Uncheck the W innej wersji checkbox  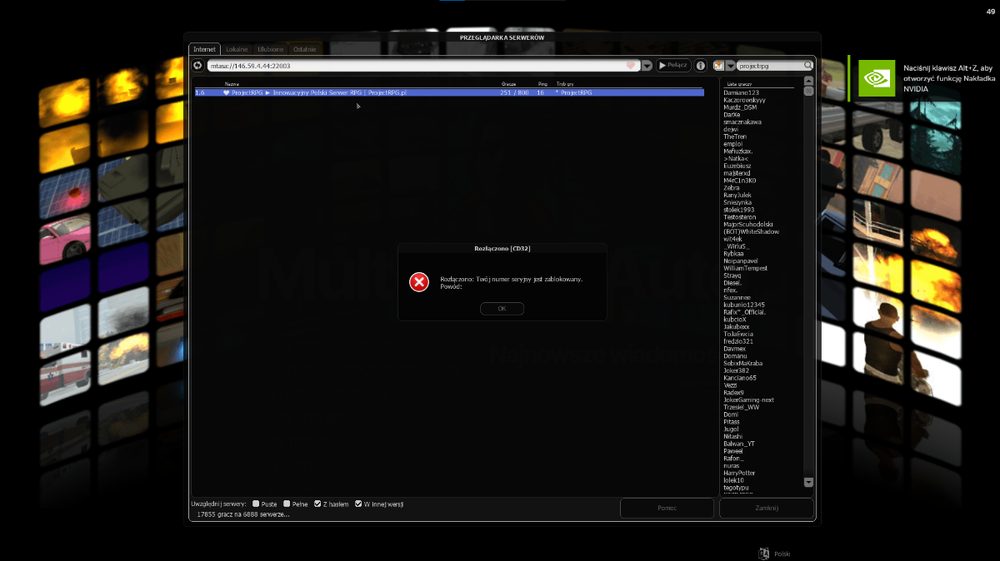coord(358,504)
